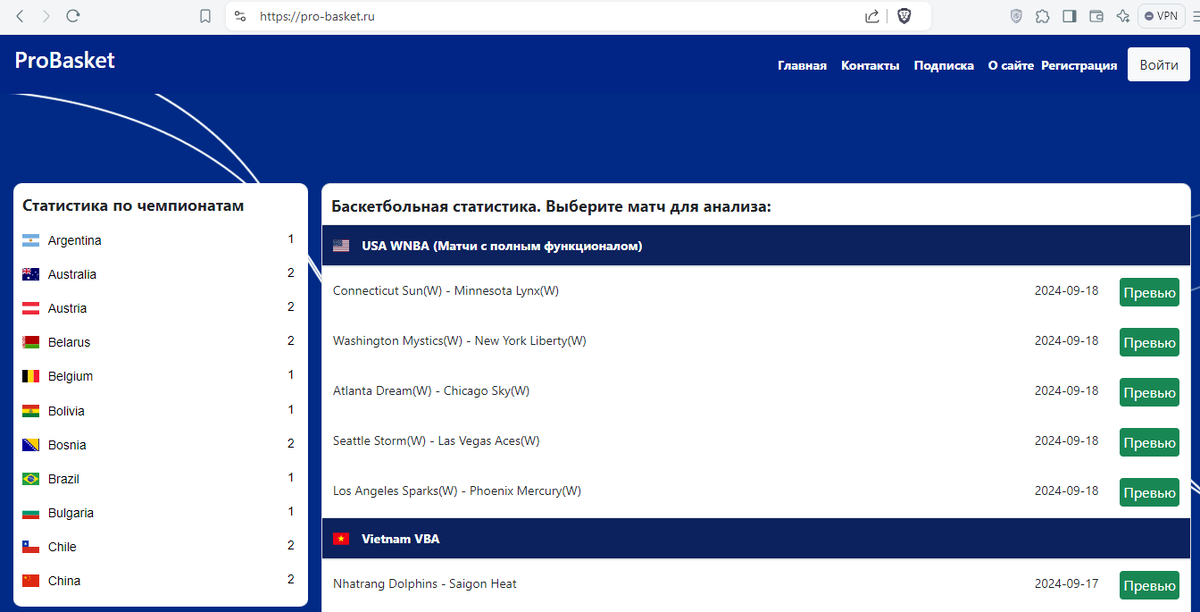
Task: Click the China flag icon
Action: coord(30,581)
